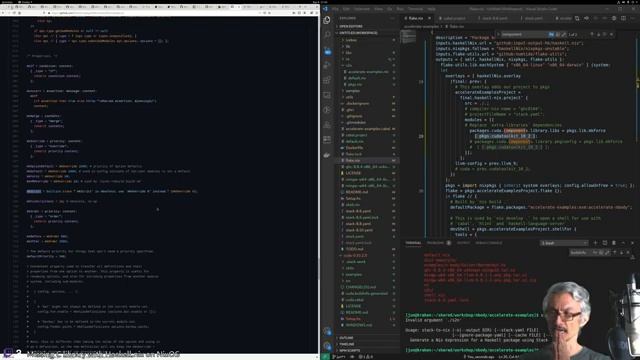
Task: Select flake.nix in the Explorer tree
Action: tap(367, 160)
